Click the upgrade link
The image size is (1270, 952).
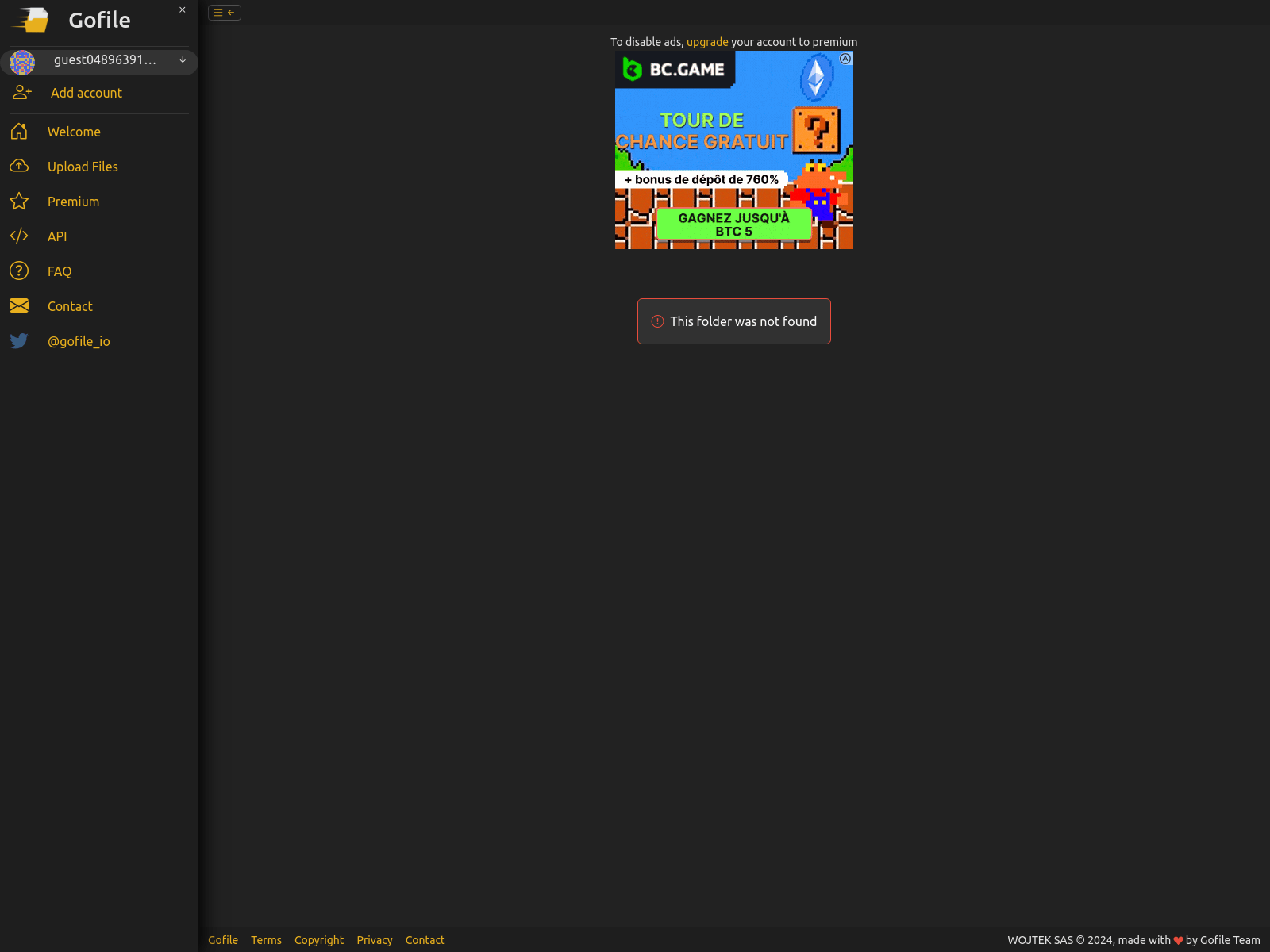[x=707, y=42]
